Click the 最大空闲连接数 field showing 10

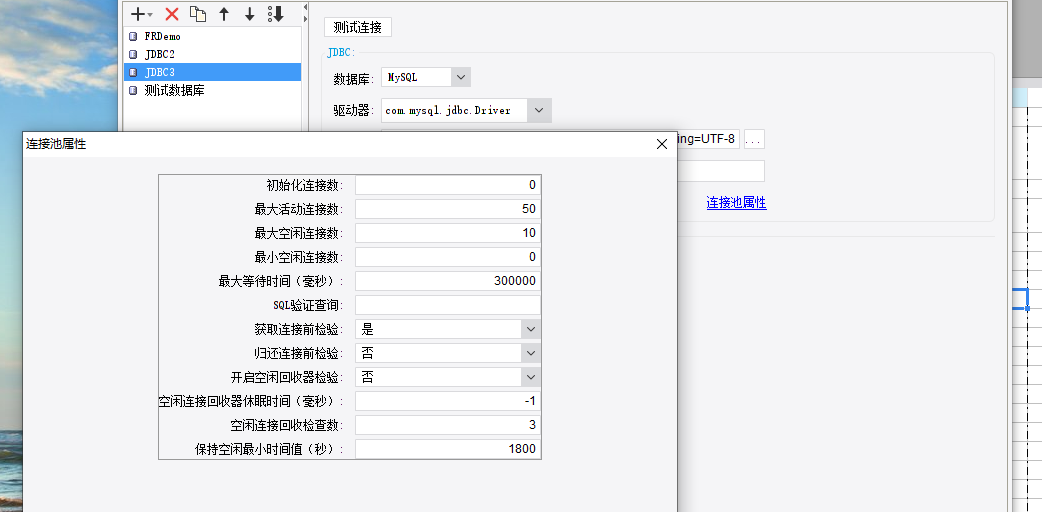point(448,233)
